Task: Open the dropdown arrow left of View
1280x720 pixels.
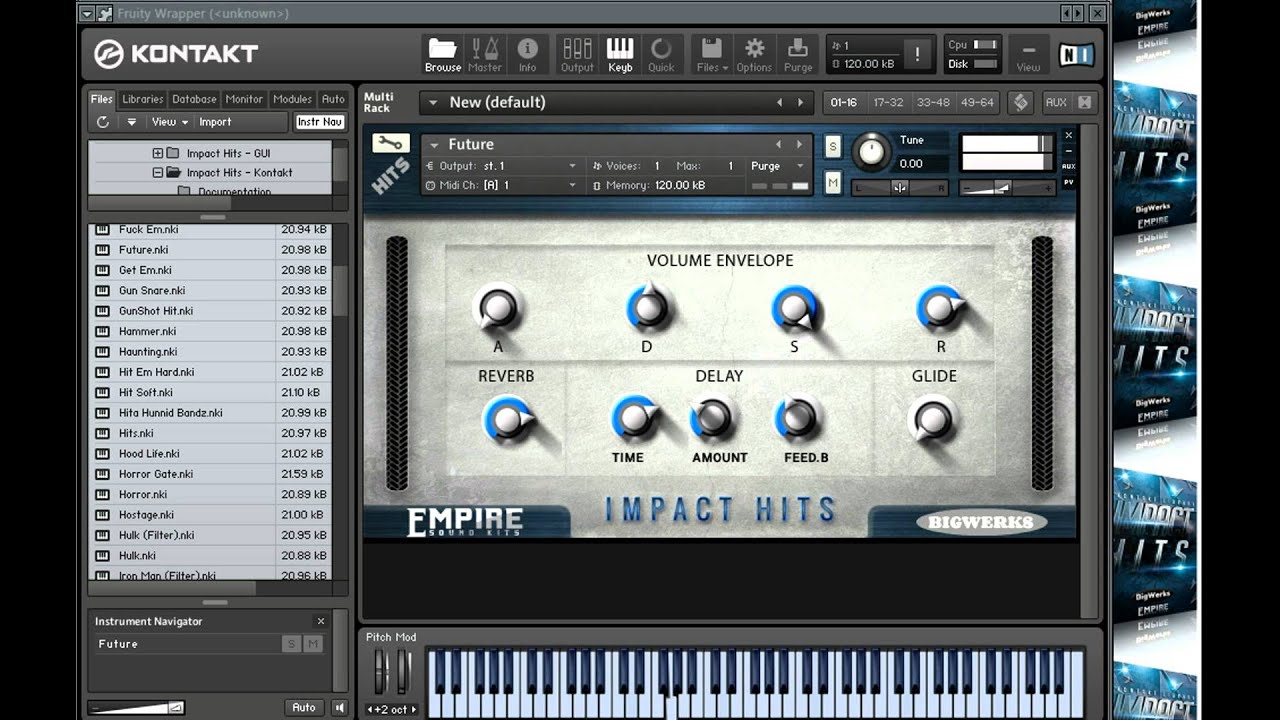Action: (131, 122)
